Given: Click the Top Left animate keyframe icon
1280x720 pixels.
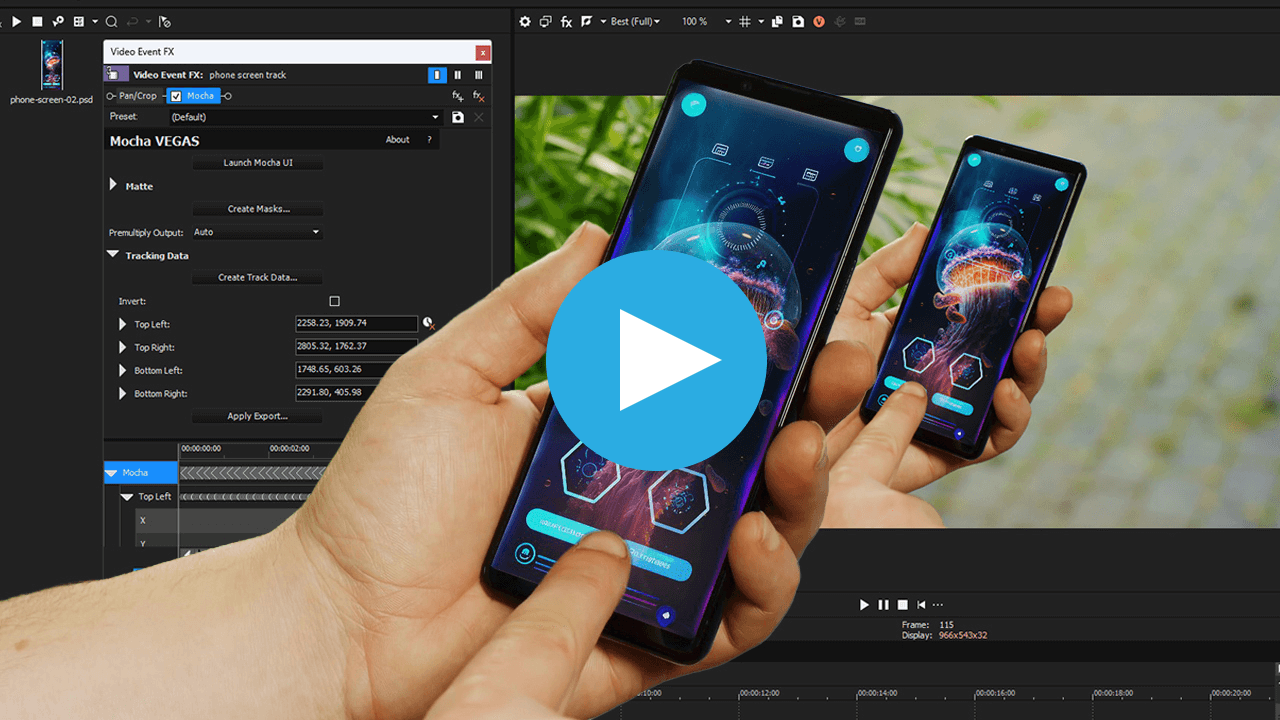Looking at the screenshot, I should (x=428, y=323).
